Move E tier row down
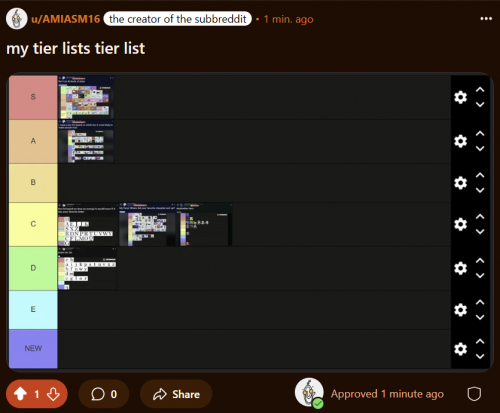This screenshot has height=413, width=500. pyautogui.click(x=480, y=317)
